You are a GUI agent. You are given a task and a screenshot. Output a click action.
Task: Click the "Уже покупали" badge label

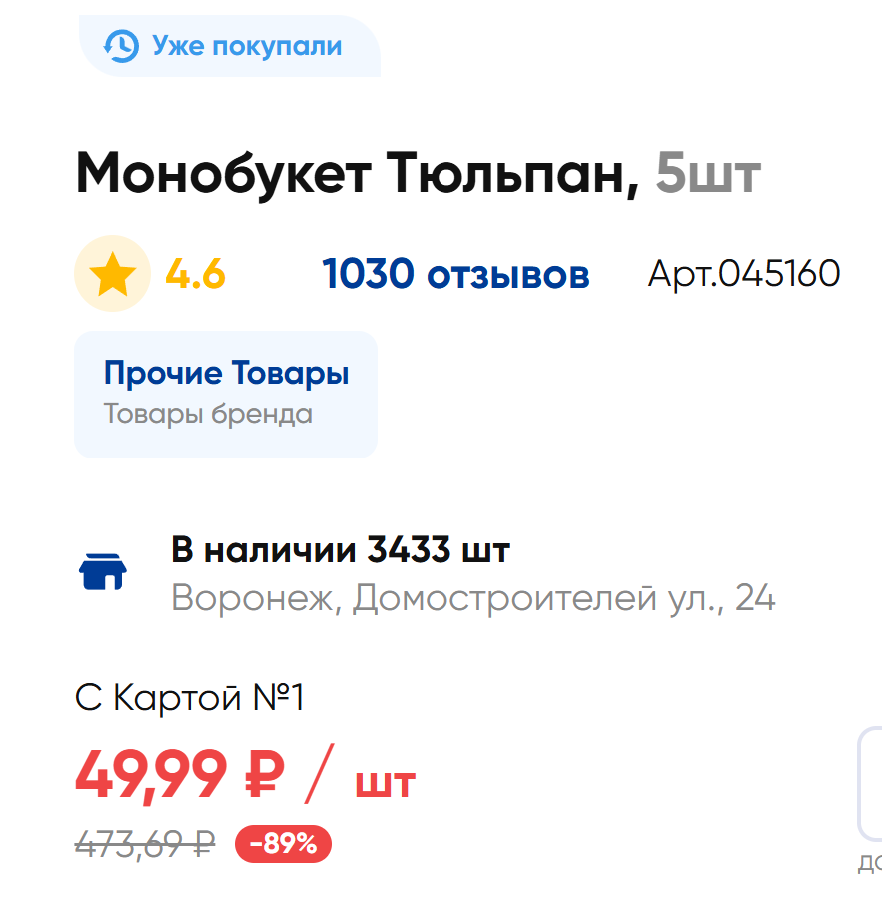pos(246,46)
